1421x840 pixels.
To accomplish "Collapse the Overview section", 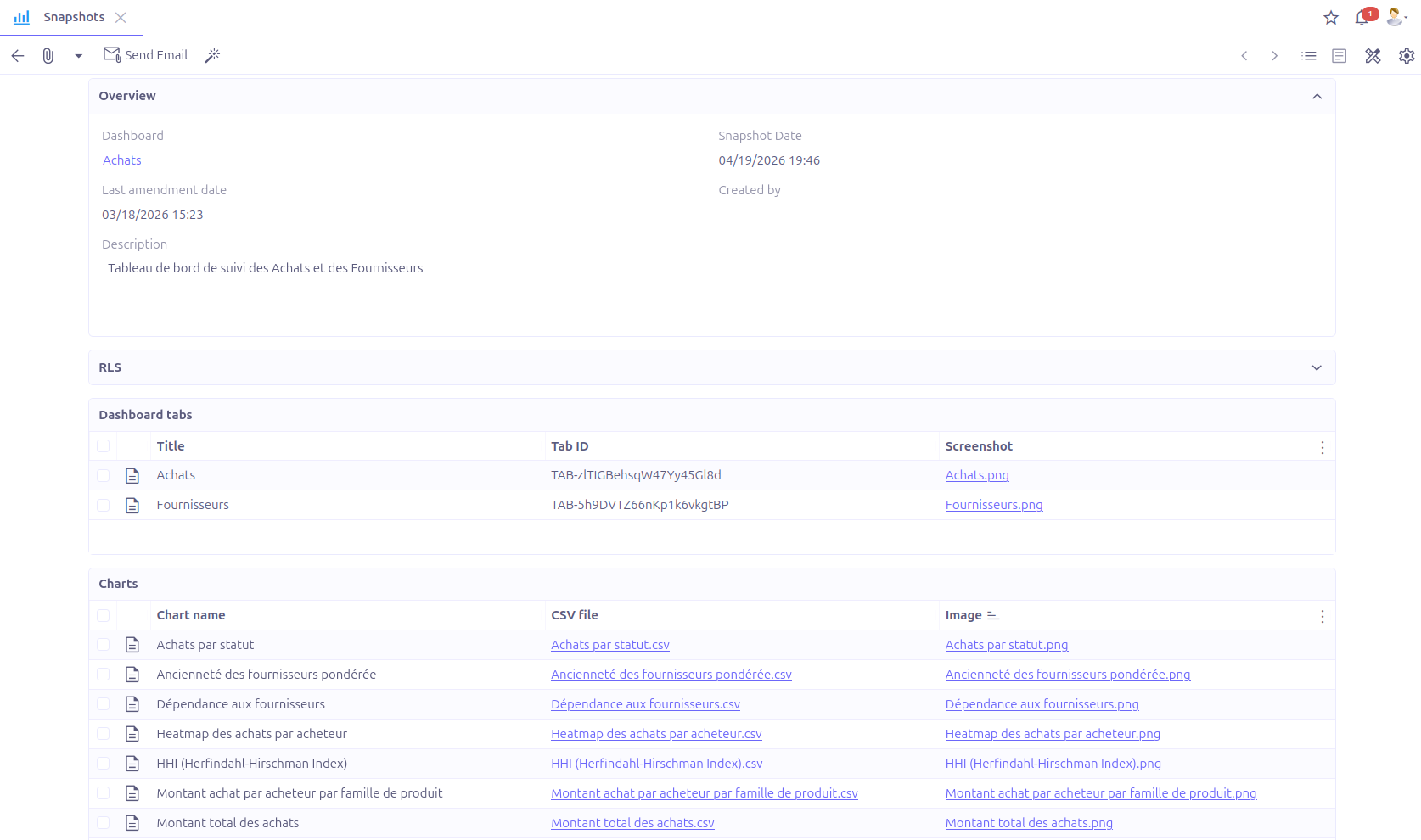I will pyautogui.click(x=1317, y=97).
